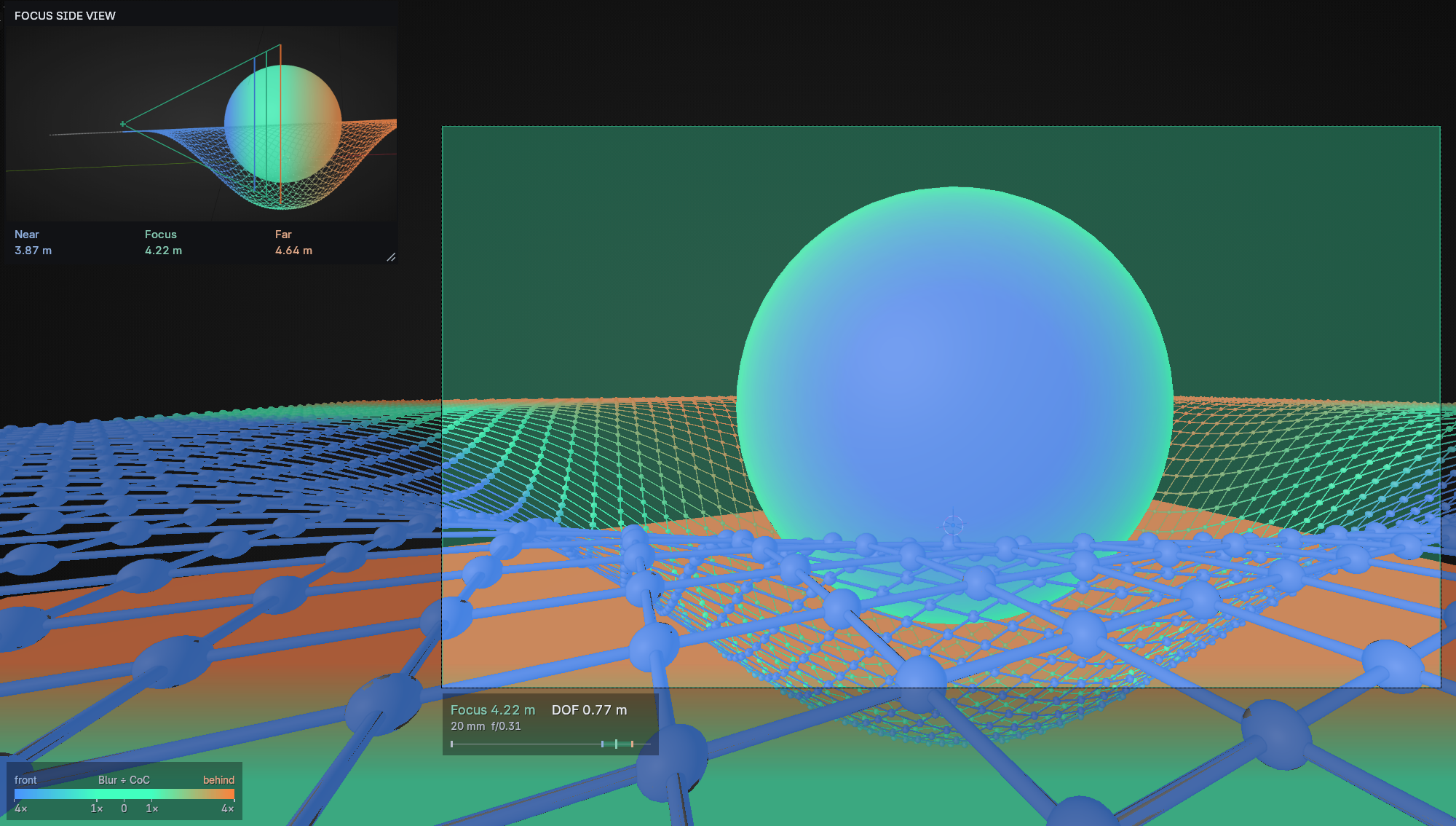
Task: Click Focus 4.22 m in the viewport overlay
Action: pos(493,709)
